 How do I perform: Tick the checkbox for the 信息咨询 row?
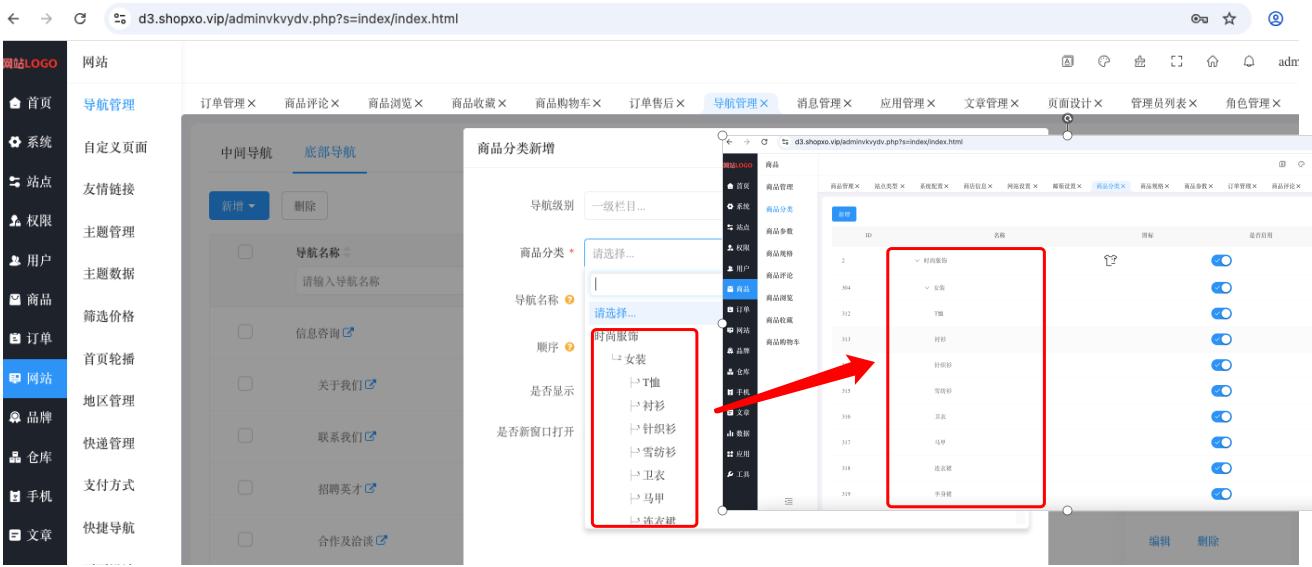[x=245, y=332]
